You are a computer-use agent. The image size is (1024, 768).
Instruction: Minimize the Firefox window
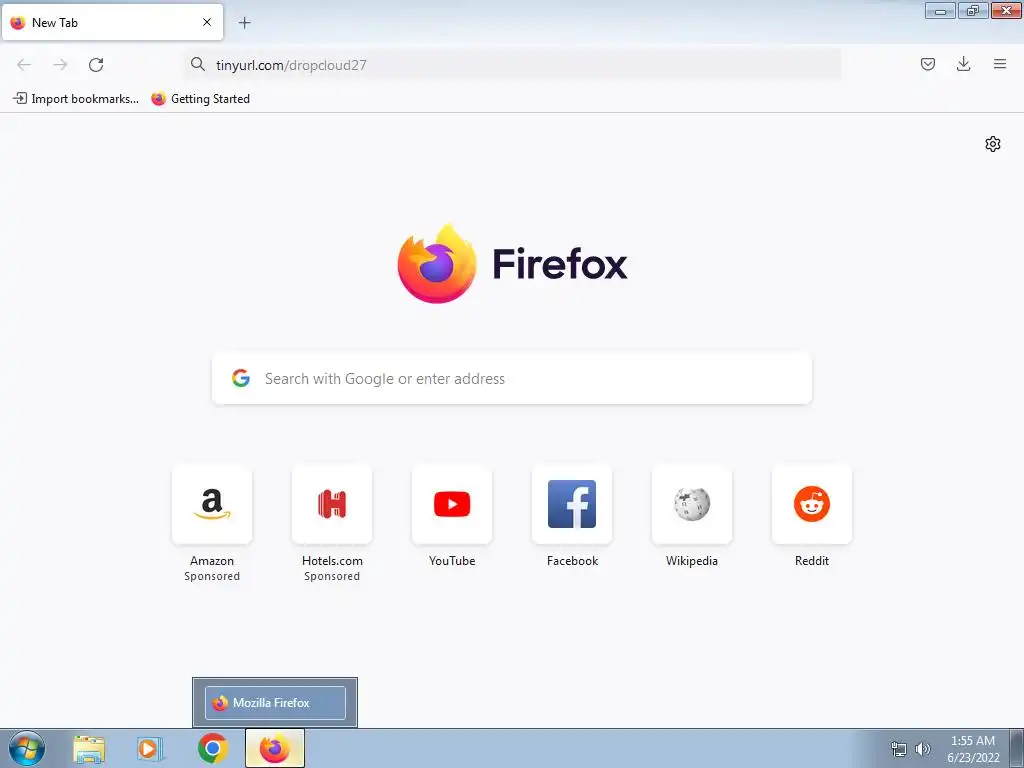[x=940, y=10]
